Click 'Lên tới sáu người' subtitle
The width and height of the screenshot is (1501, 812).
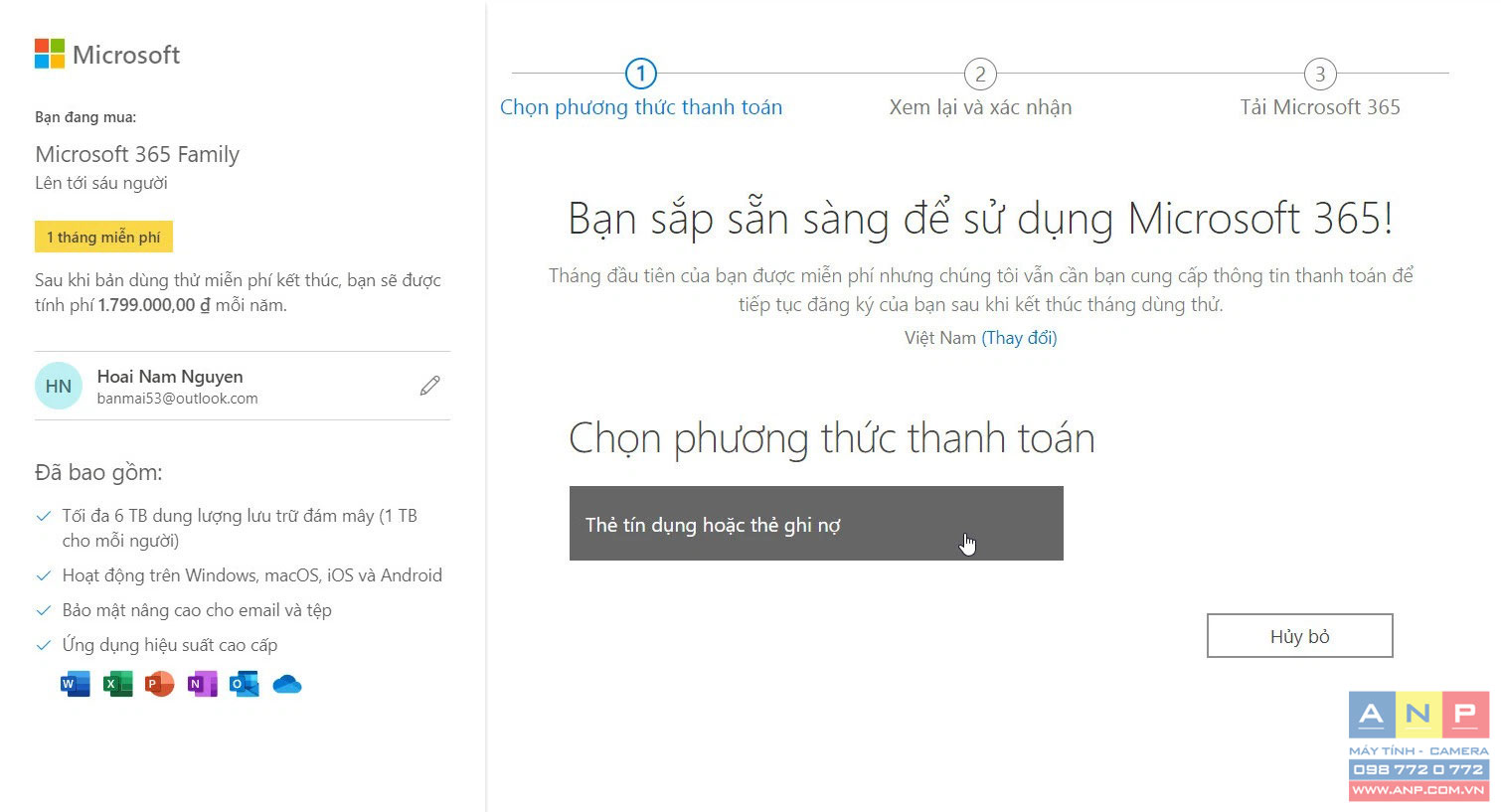tap(101, 183)
